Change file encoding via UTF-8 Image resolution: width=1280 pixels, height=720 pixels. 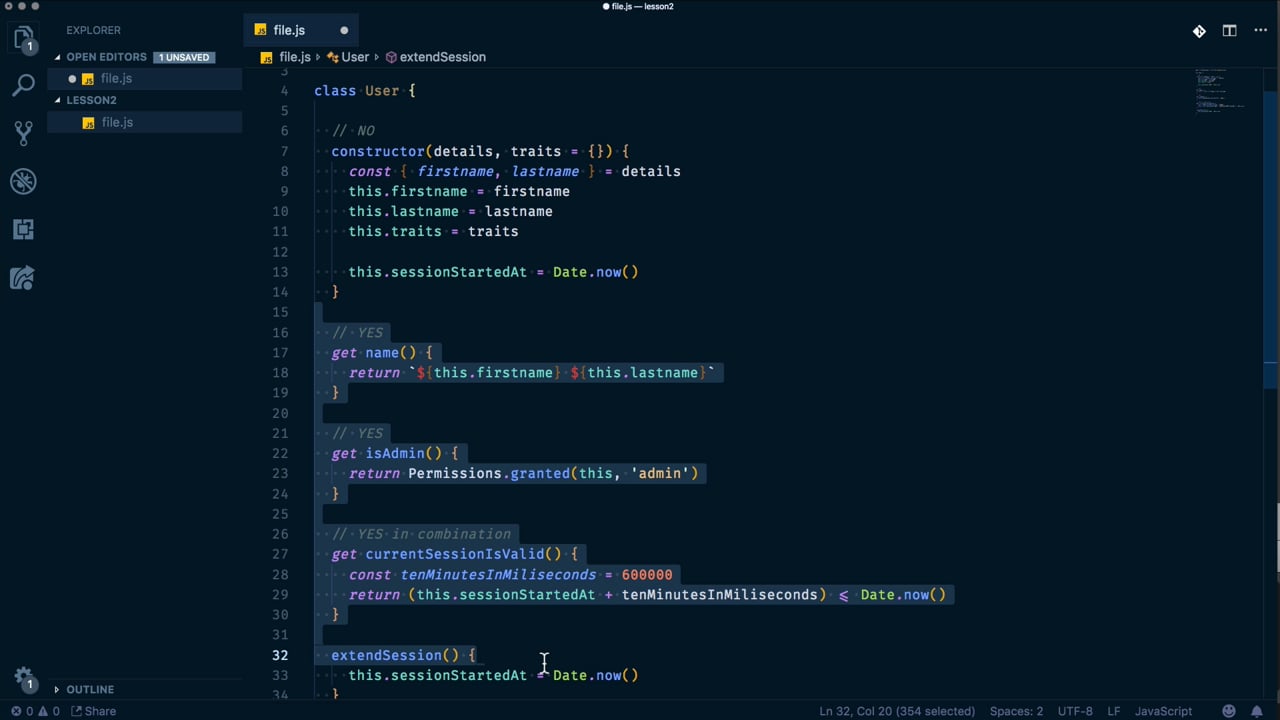pyautogui.click(x=1075, y=711)
